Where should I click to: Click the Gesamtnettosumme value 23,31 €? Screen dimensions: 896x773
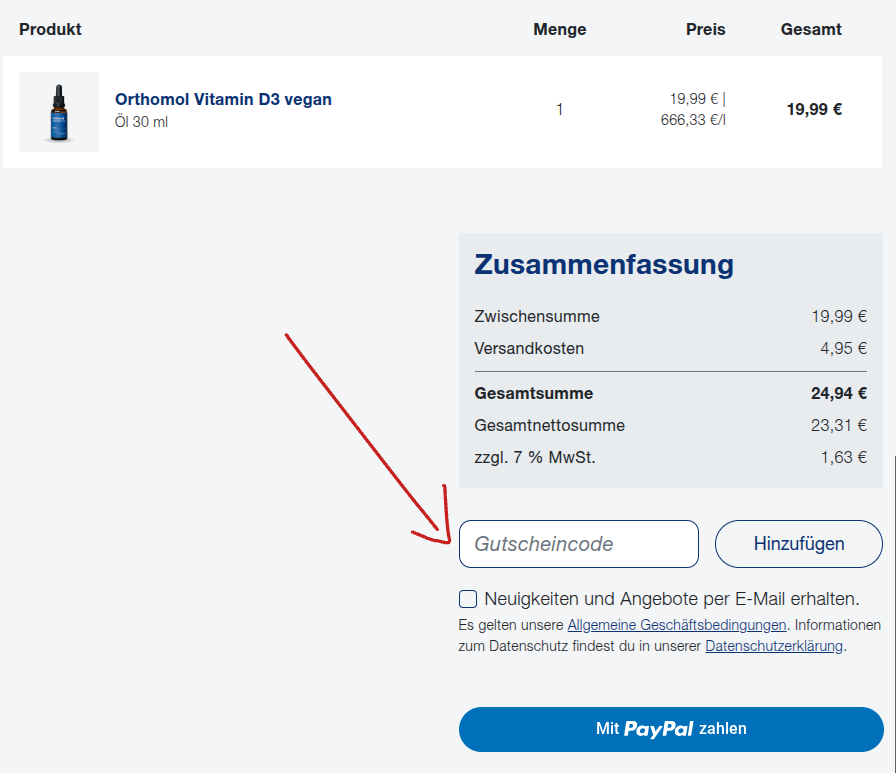pyautogui.click(x=839, y=426)
